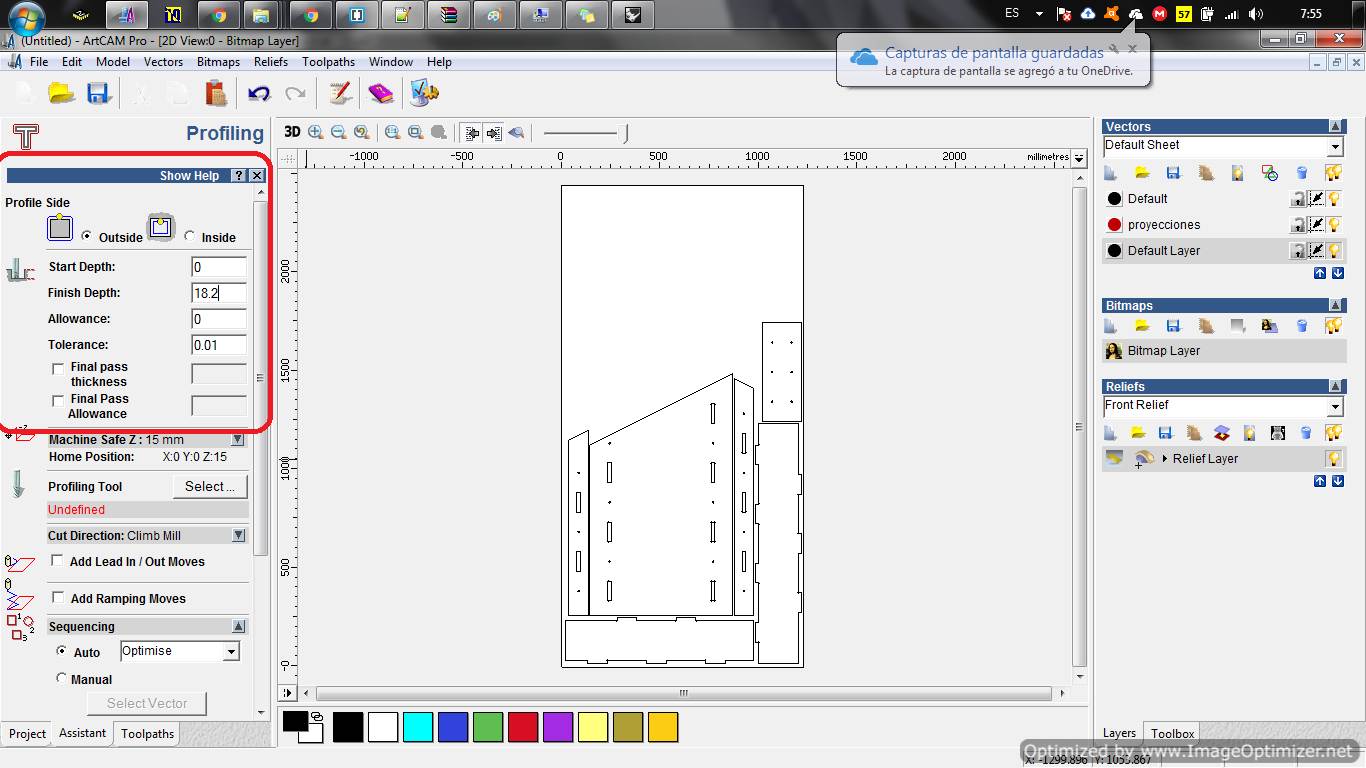Open bitmap file in Bitmaps panel folder icon
The image size is (1366, 768).
point(1141,326)
